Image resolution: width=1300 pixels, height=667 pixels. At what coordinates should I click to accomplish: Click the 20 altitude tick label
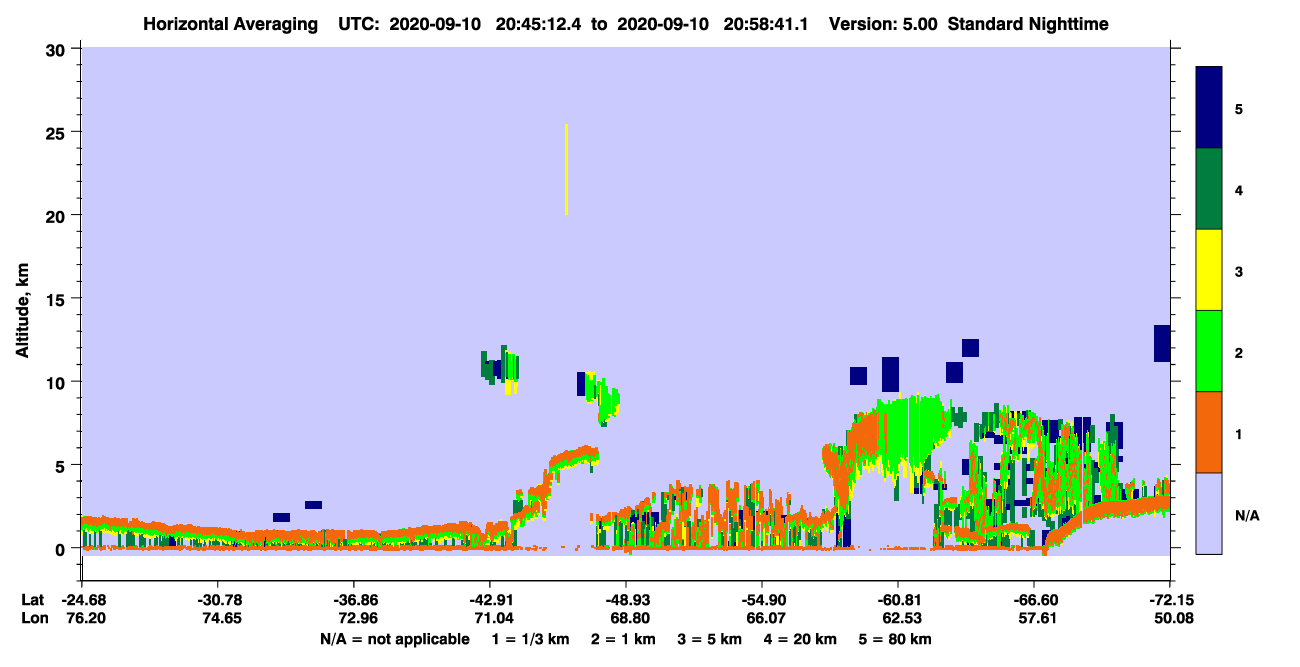[x=58, y=215]
